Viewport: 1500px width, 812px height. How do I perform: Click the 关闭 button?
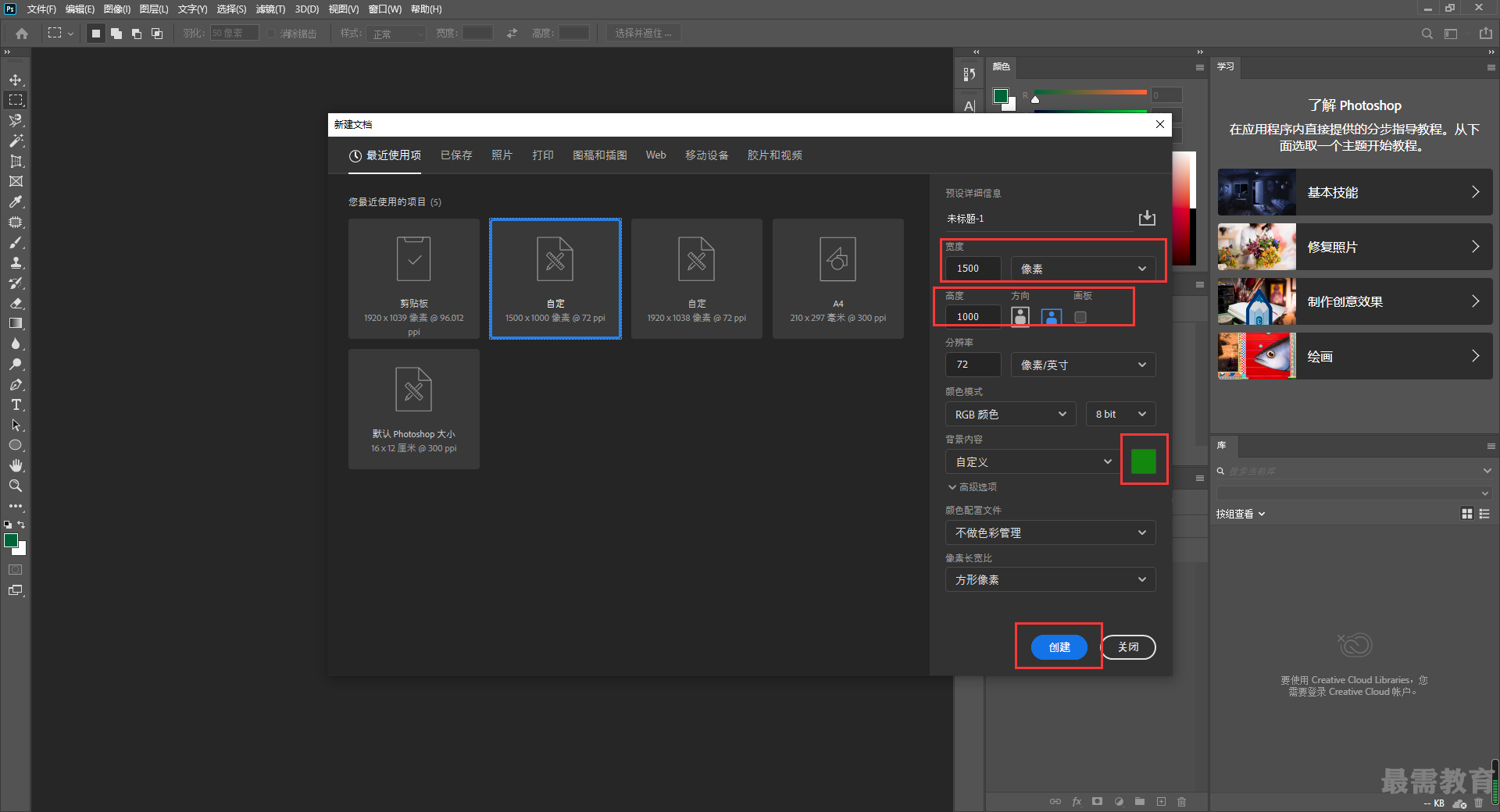coord(1128,647)
